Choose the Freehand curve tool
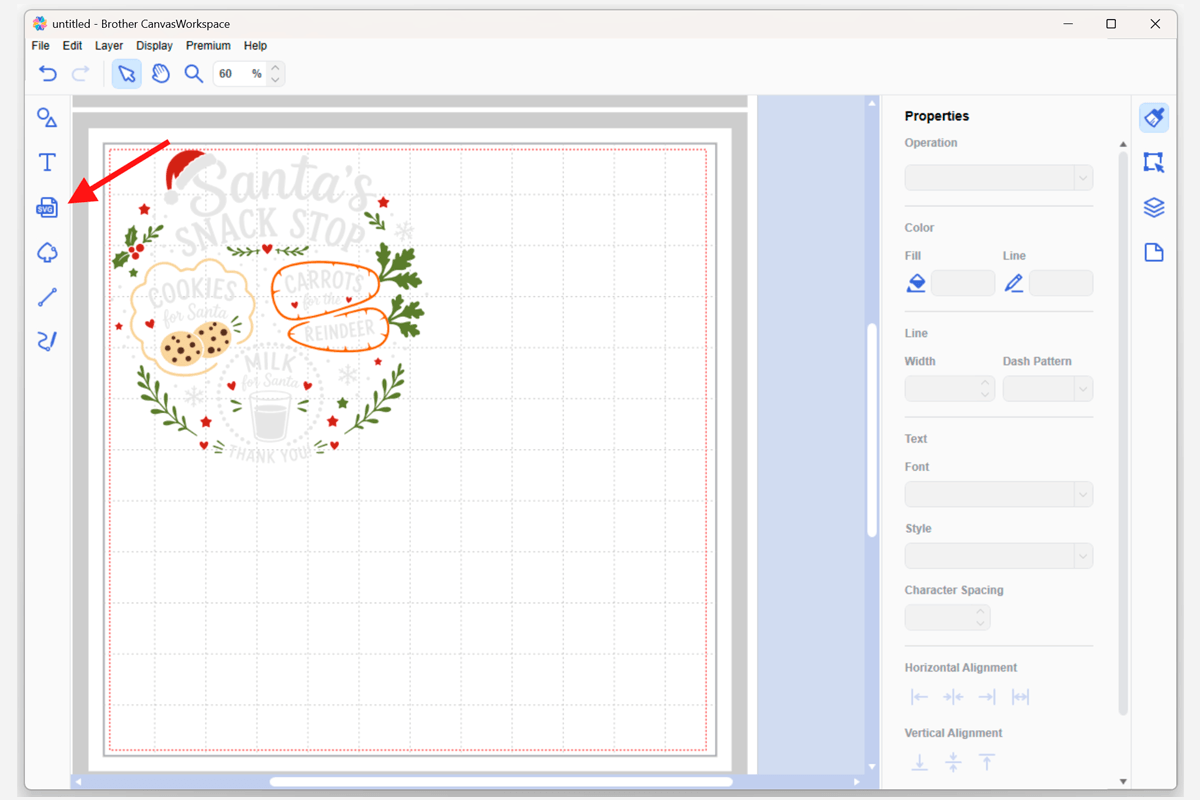 [x=47, y=341]
